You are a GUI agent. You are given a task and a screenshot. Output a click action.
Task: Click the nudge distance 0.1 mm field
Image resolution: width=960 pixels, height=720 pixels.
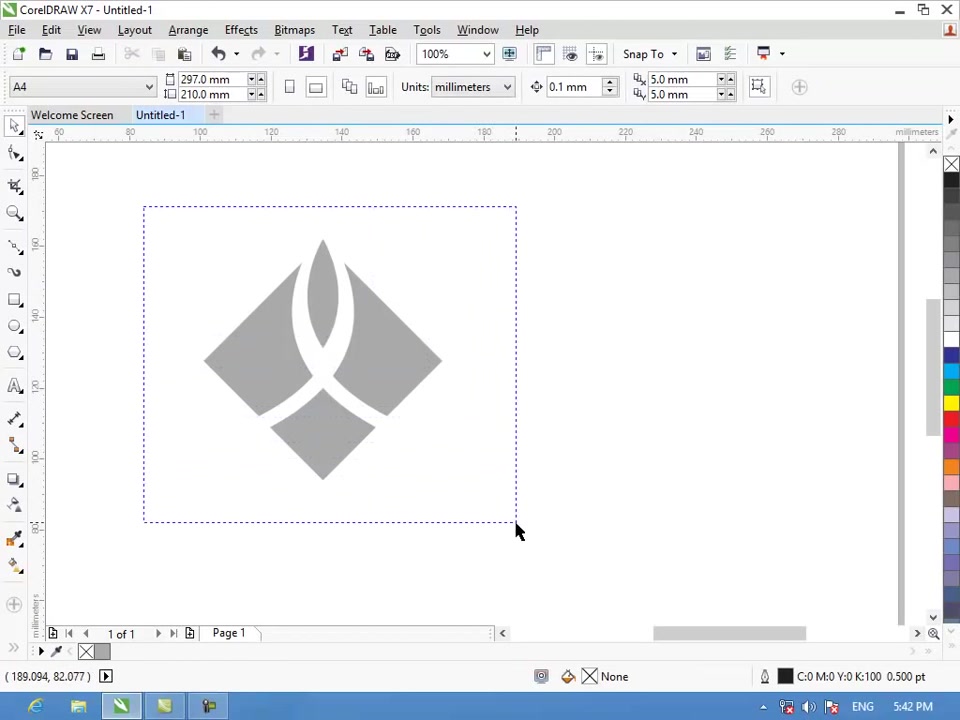tap(574, 87)
